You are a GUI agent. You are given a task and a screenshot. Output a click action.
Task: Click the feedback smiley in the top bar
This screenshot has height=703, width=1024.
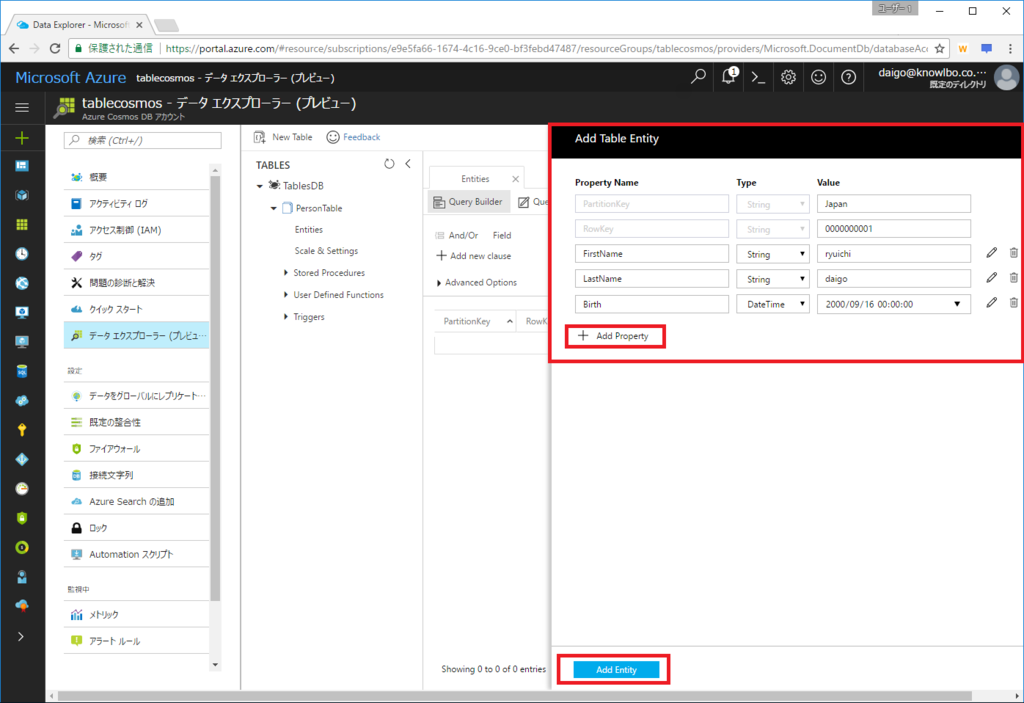click(x=818, y=77)
